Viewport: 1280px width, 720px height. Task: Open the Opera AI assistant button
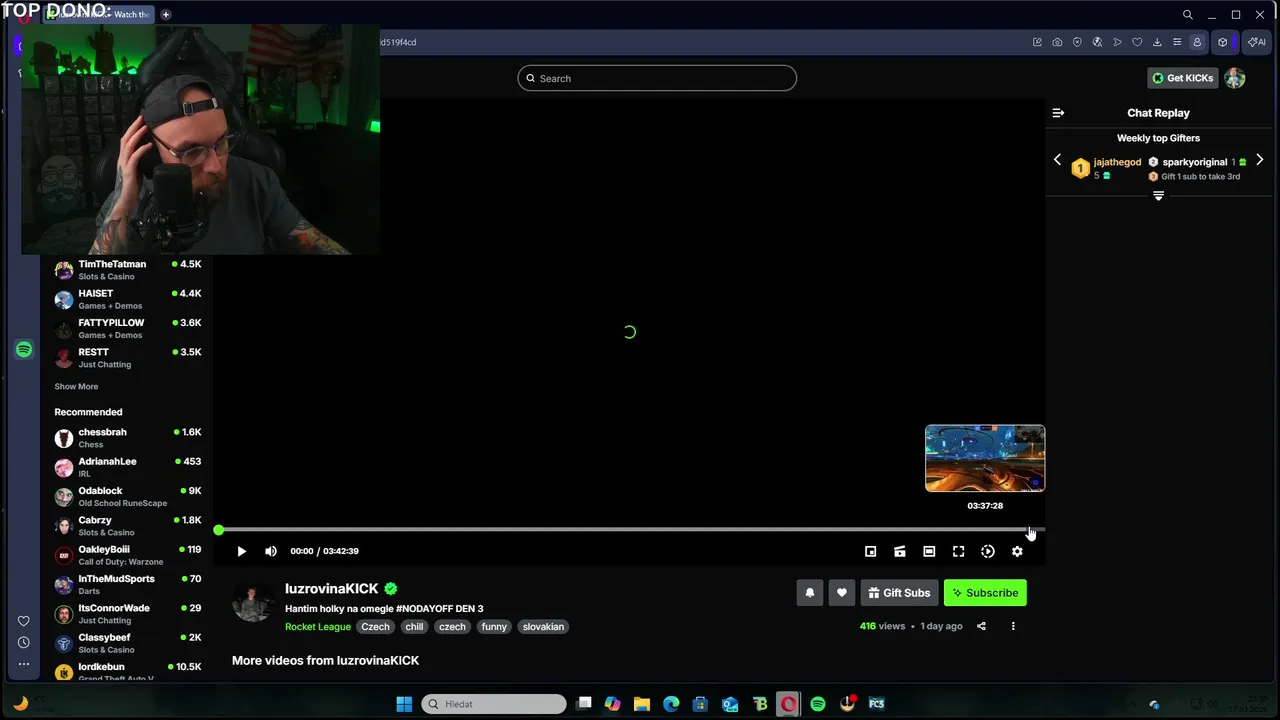click(x=1255, y=42)
